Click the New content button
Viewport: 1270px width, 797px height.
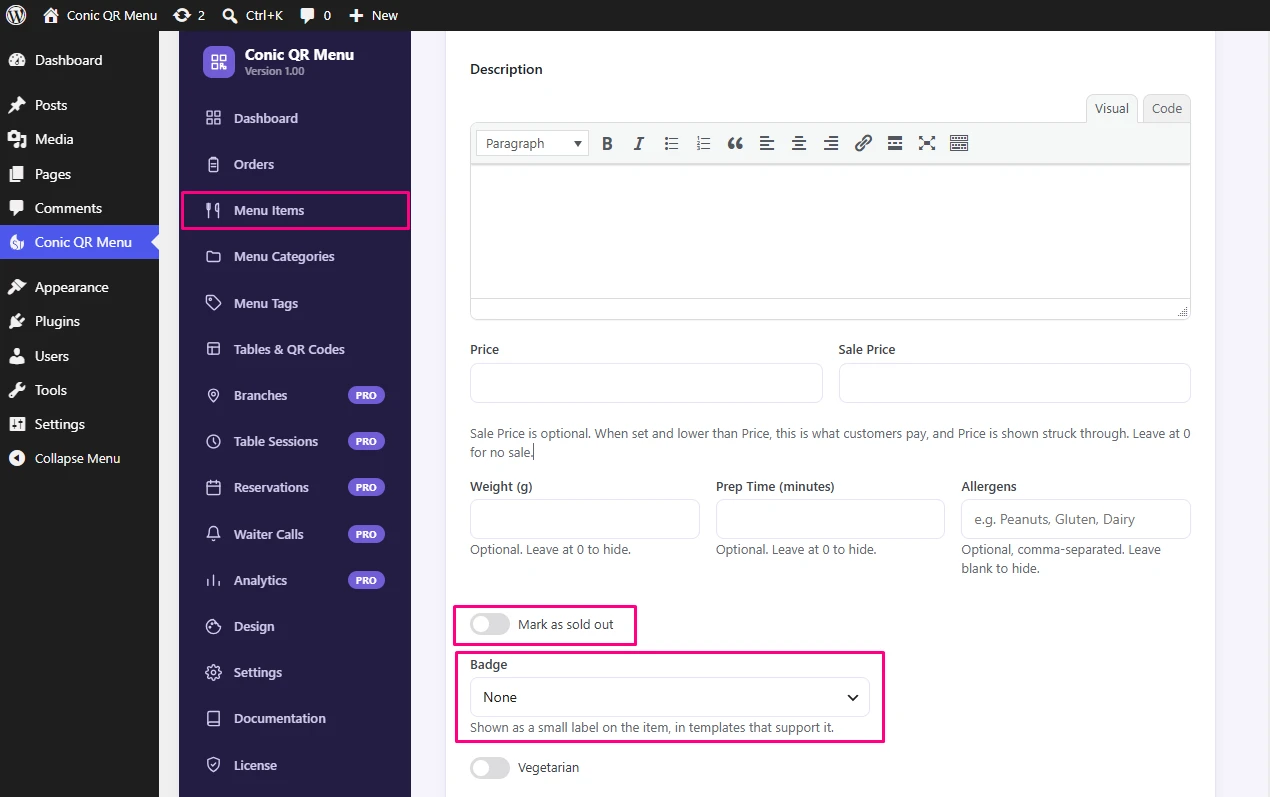[373, 15]
